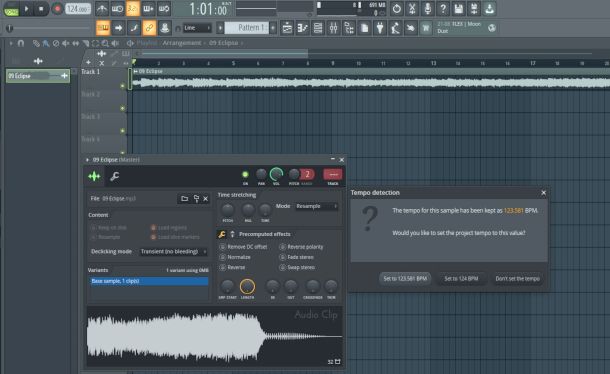Click the 09 Eclipse audio clip waveform
This screenshot has width=610, height=374.
tap(371, 82)
